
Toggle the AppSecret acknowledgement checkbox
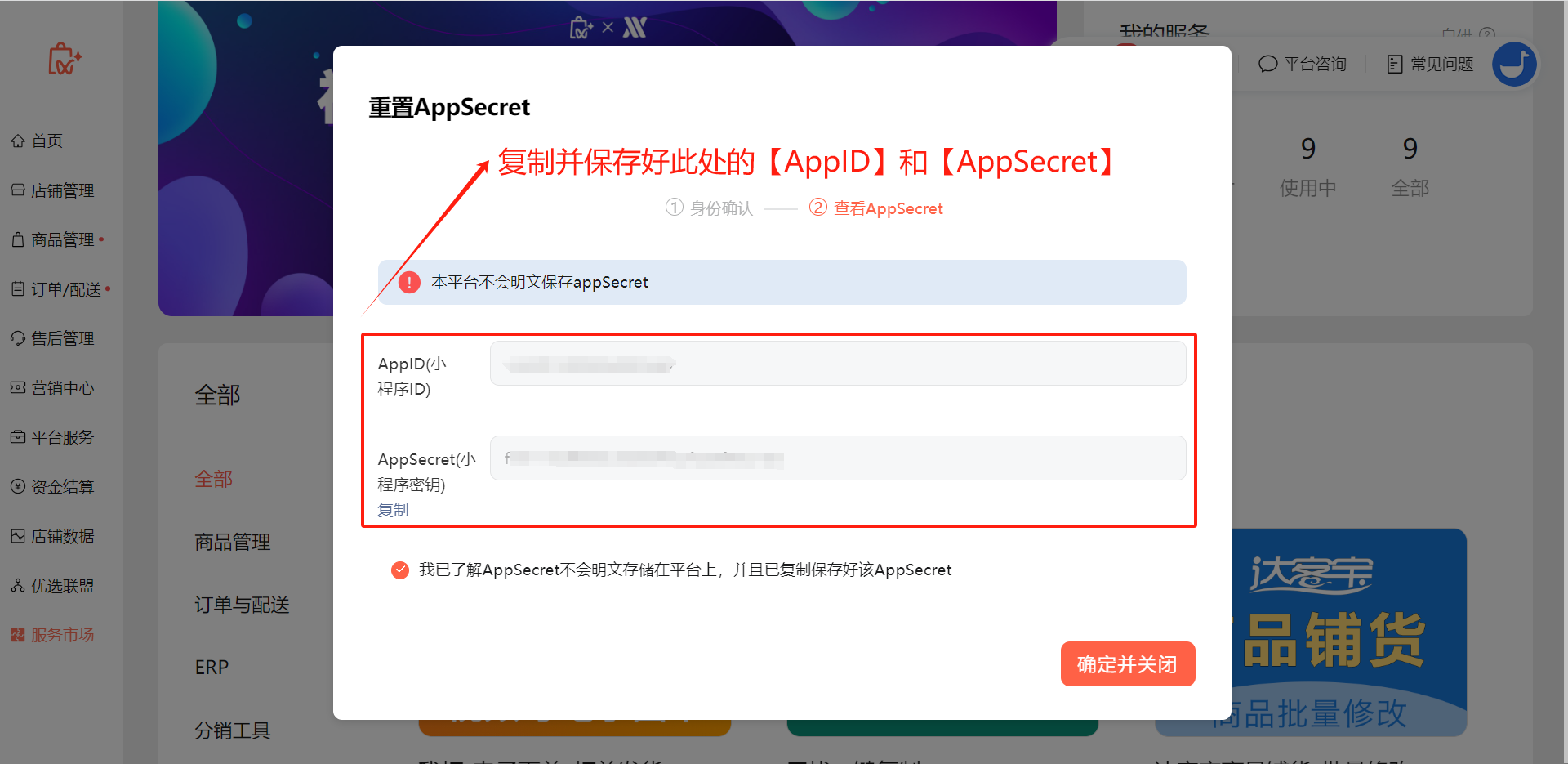(400, 570)
